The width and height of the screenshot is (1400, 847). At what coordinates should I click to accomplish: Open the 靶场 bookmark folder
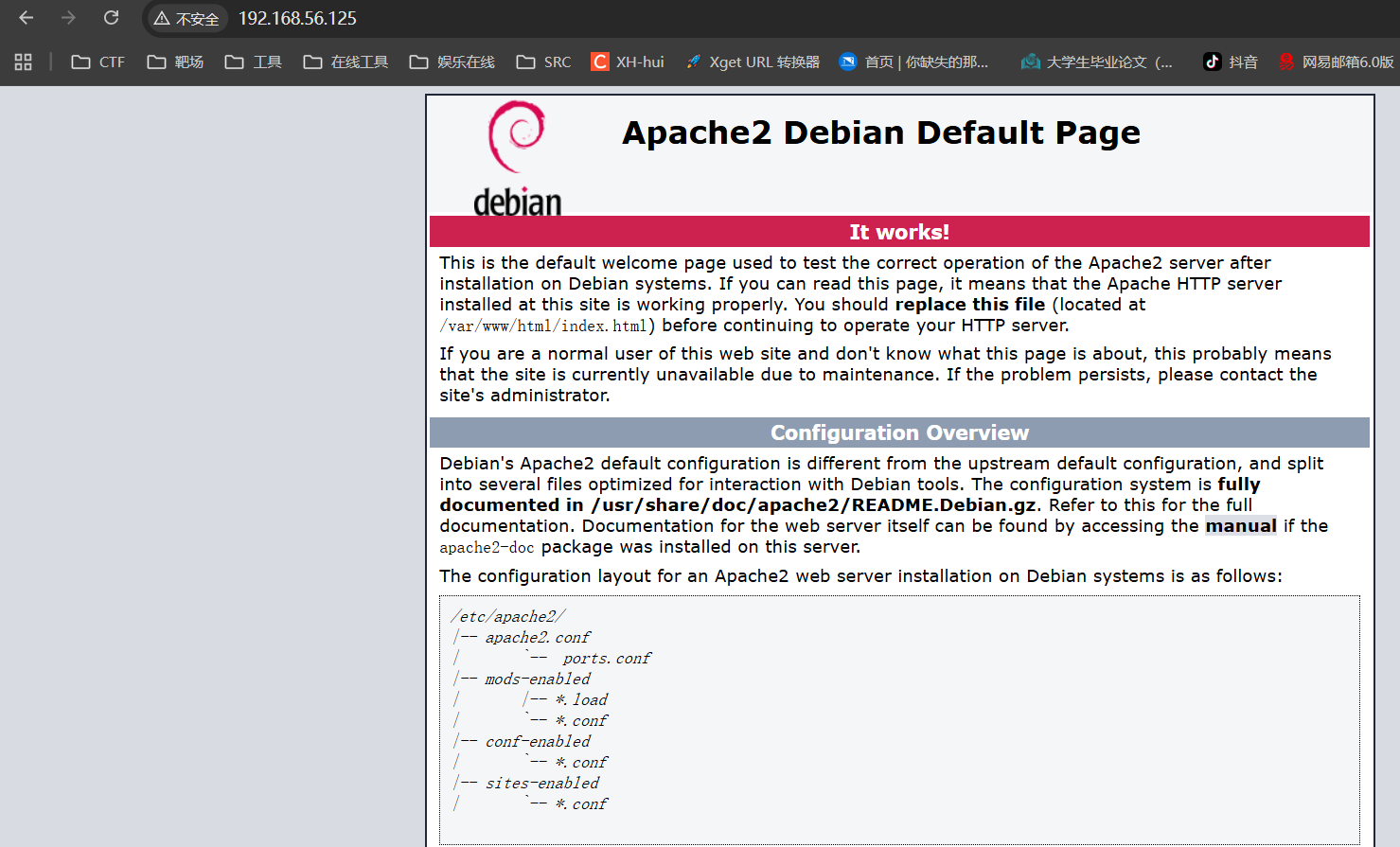pyautogui.click(x=176, y=62)
